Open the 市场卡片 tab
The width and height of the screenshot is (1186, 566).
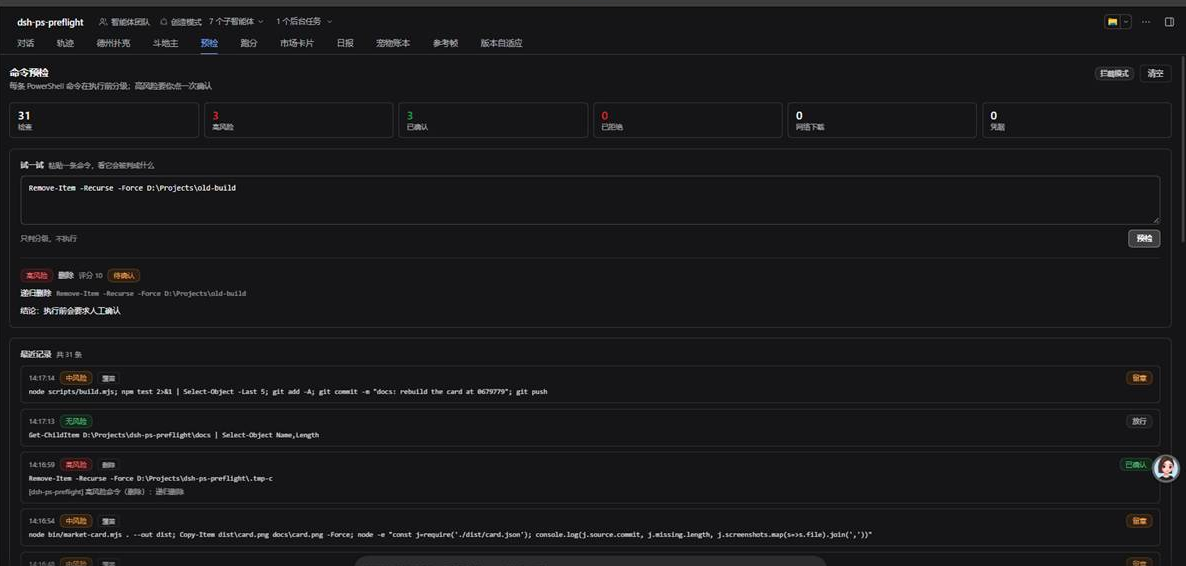(x=296, y=43)
